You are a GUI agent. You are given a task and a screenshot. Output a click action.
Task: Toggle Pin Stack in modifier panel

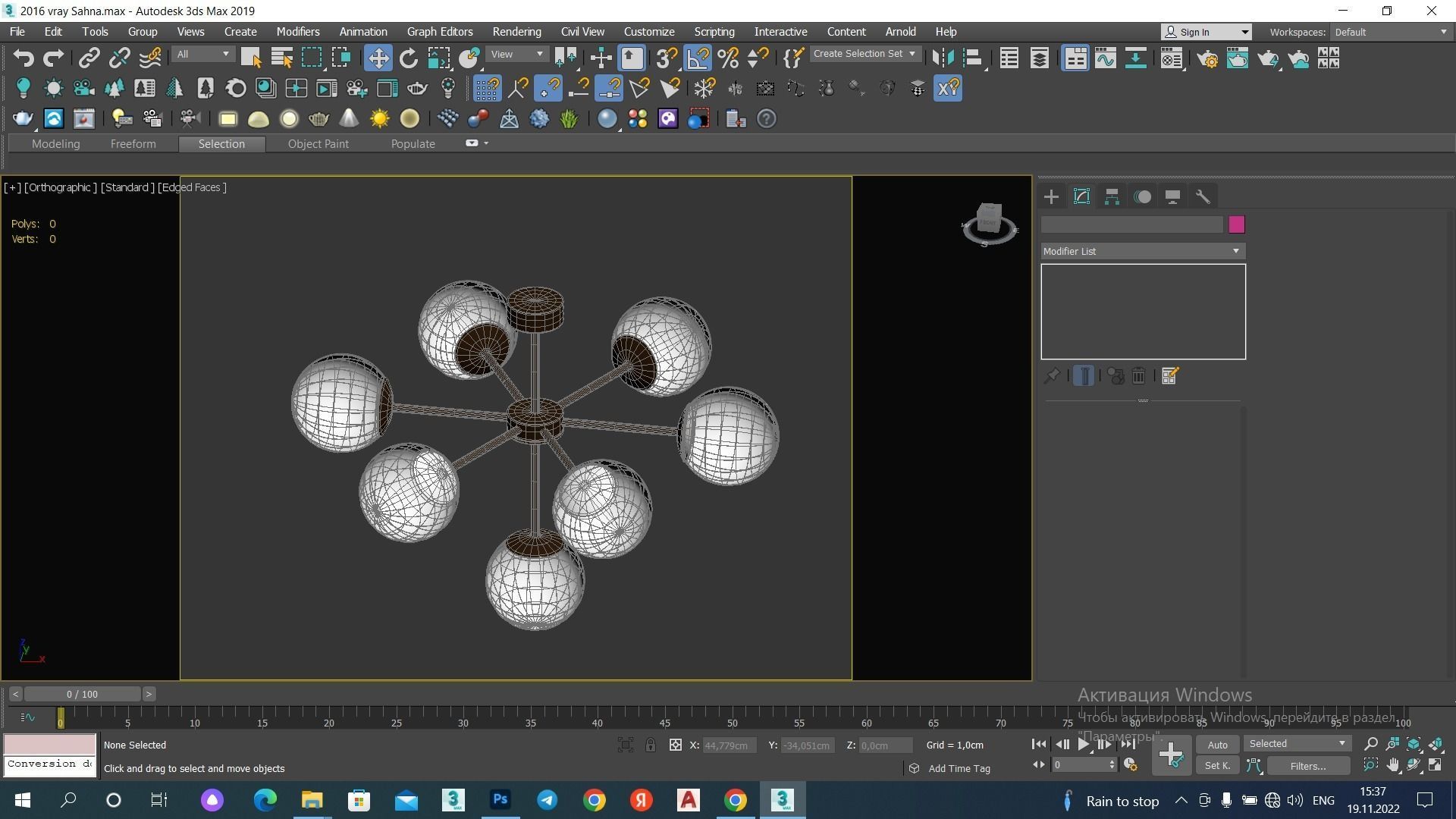point(1052,376)
